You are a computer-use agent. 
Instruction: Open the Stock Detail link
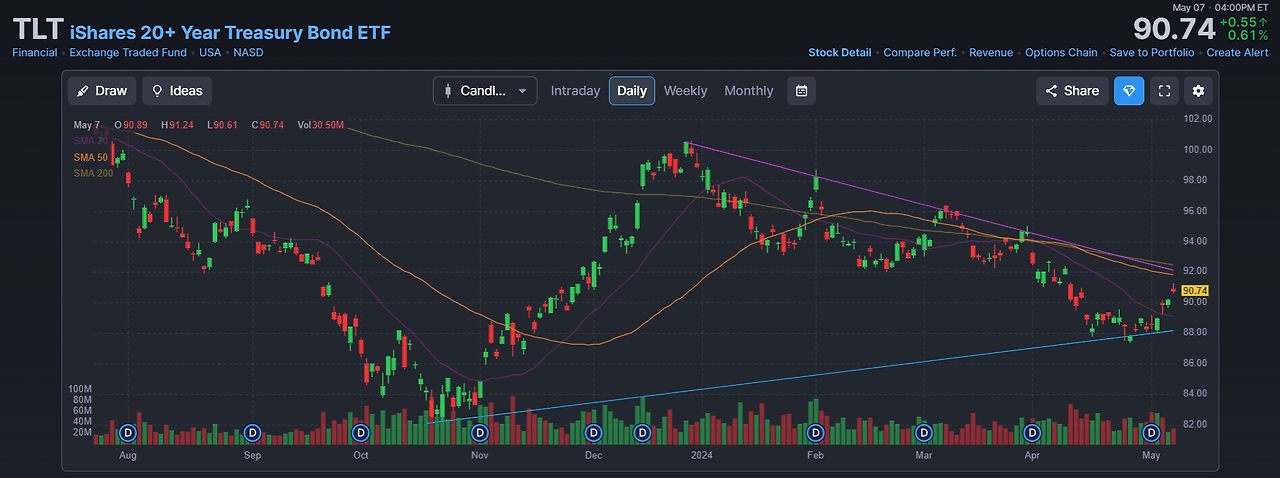[x=840, y=53]
